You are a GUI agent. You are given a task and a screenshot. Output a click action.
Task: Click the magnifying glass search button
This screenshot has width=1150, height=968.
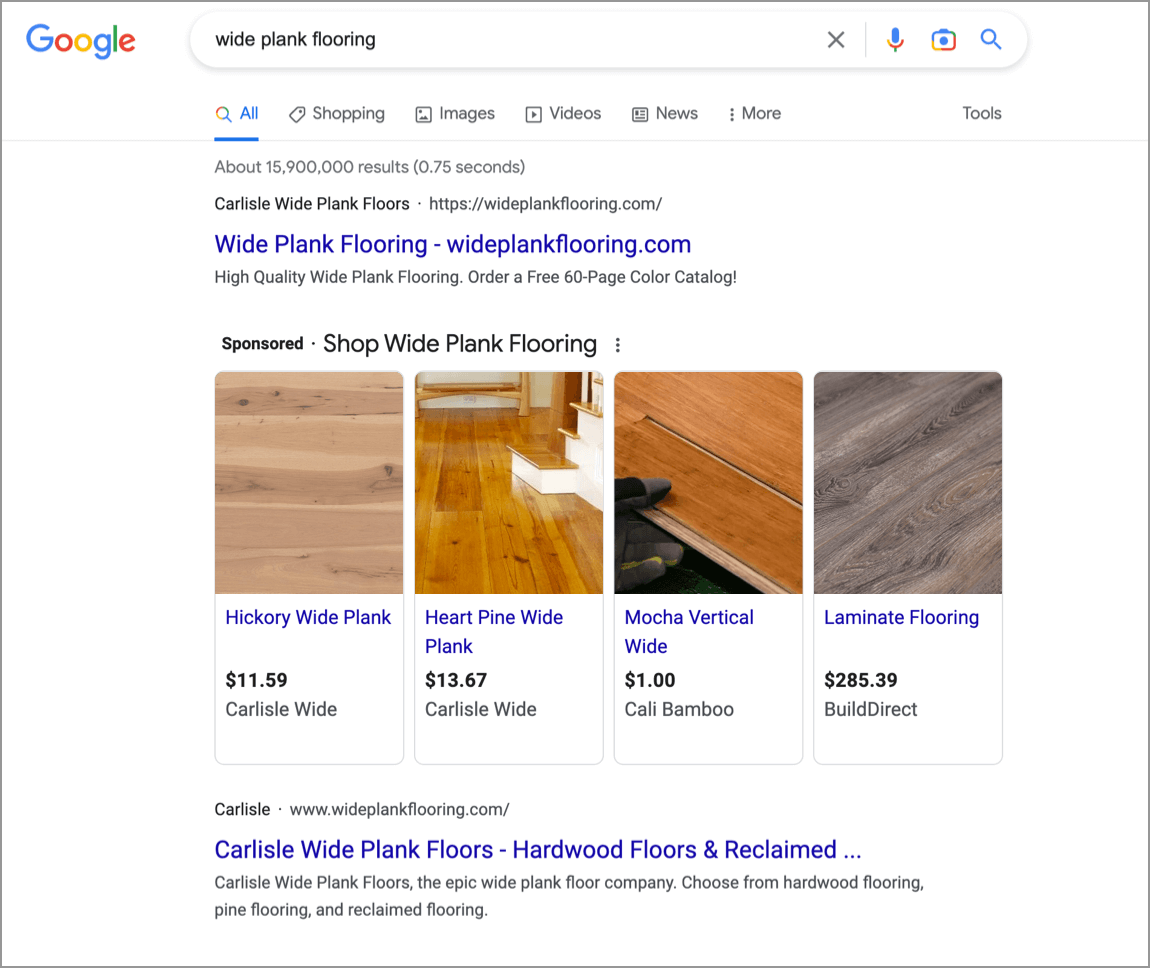(991, 40)
